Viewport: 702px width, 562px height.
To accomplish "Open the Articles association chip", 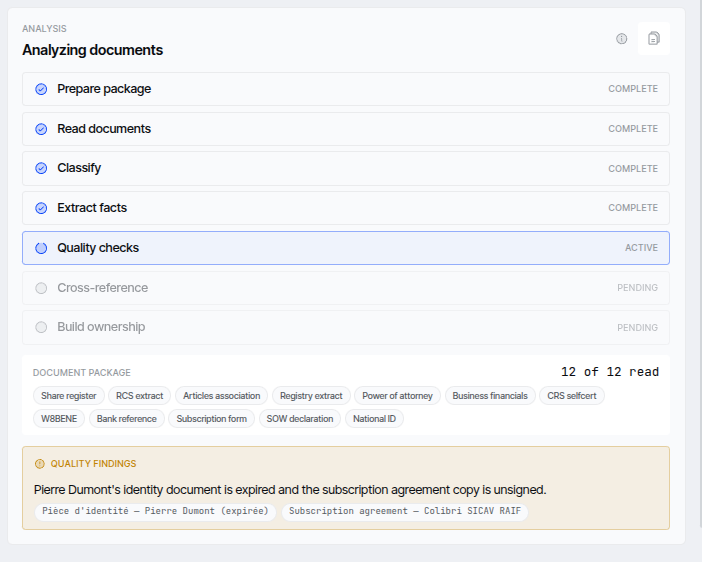I will [221, 396].
